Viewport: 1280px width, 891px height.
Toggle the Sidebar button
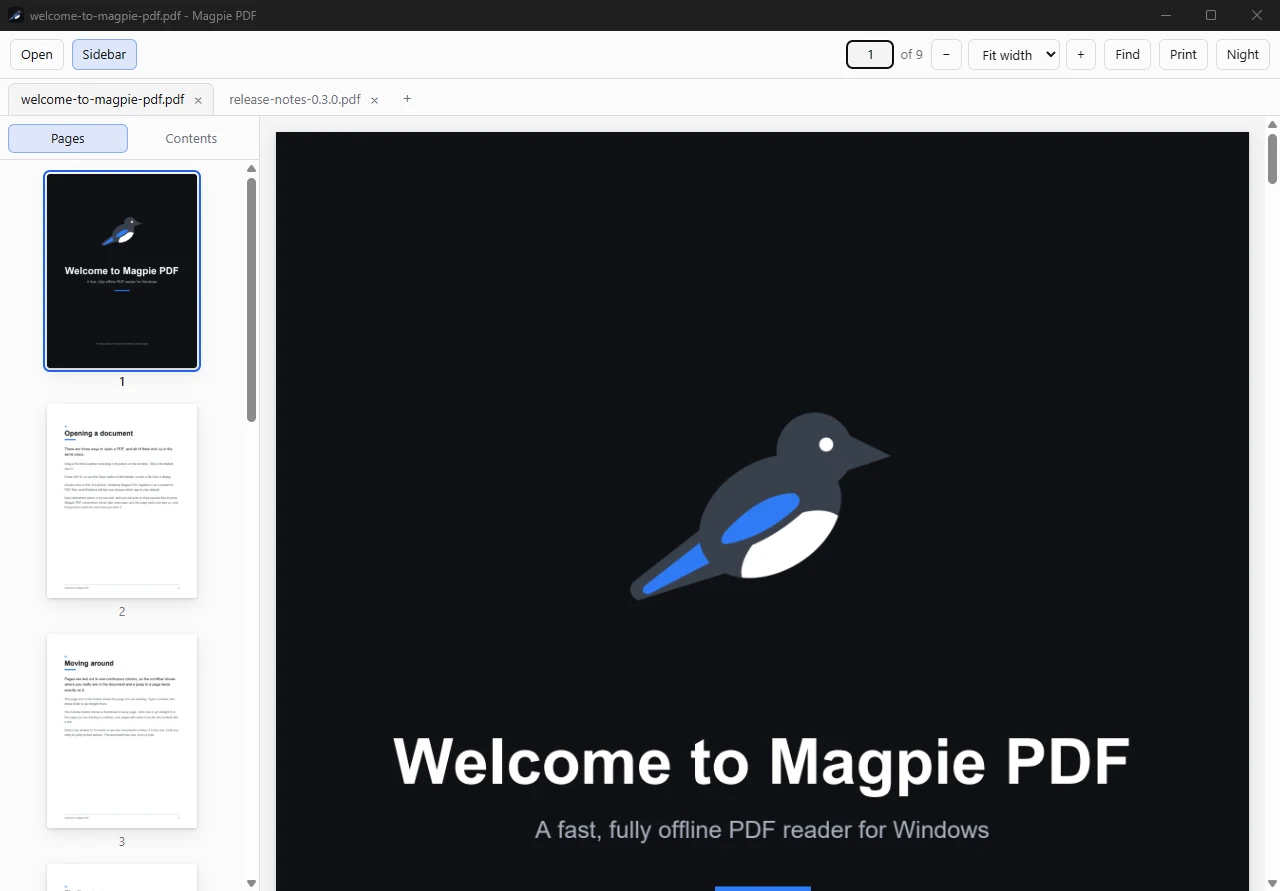(104, 55)
